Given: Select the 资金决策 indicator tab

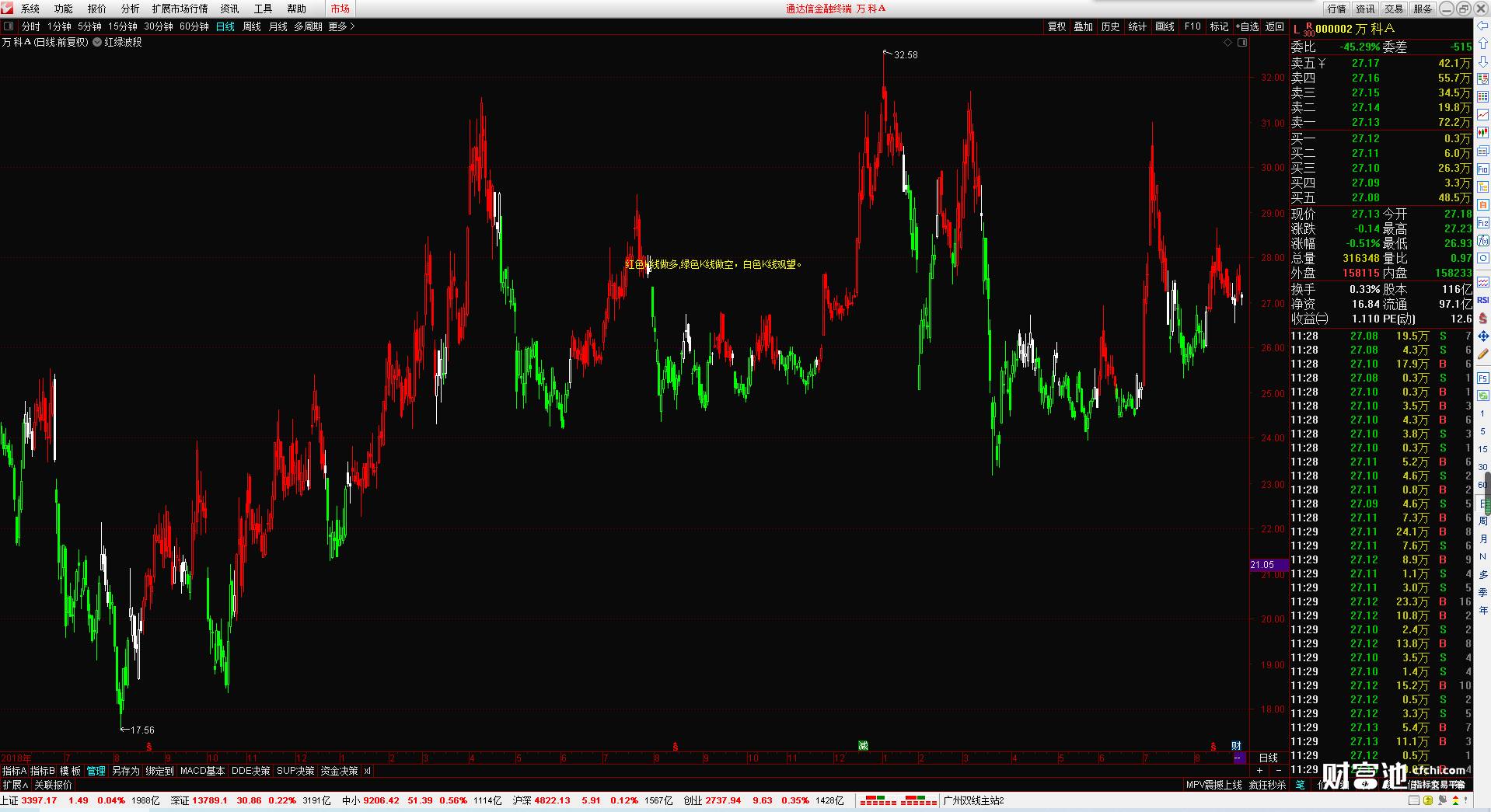Looking at the screenshot, I should coord(339,771).
